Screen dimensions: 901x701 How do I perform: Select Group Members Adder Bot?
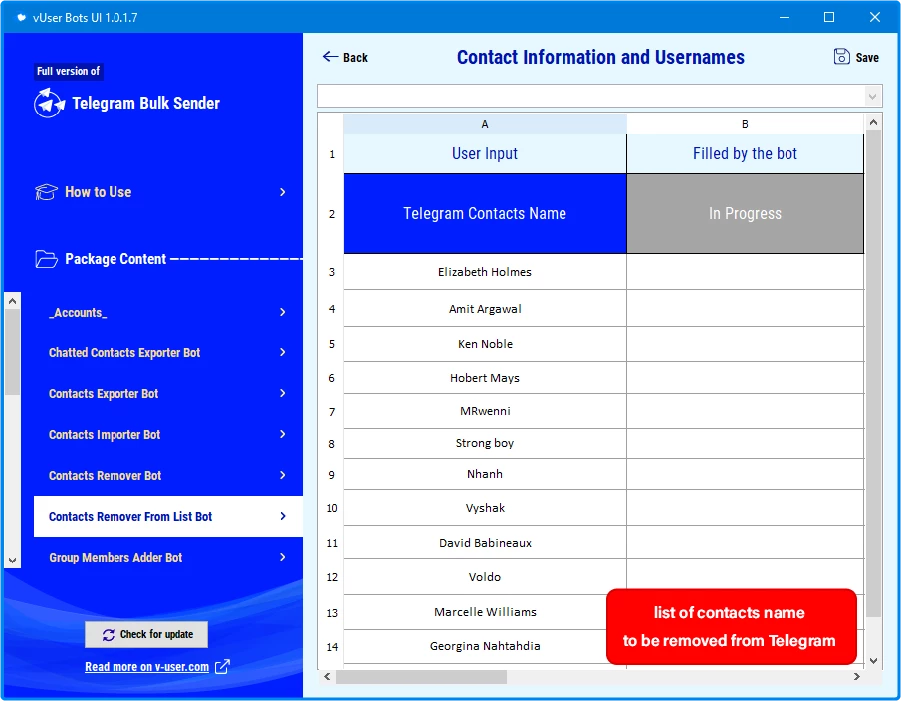pos(168,557)
